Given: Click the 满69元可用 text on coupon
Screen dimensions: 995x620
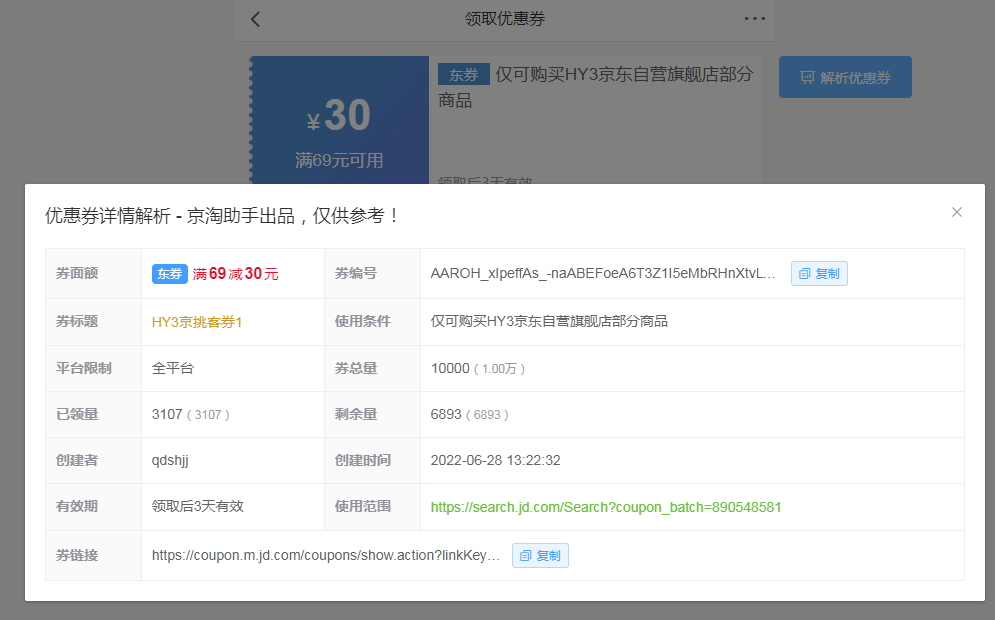Looking at the screenshot, I should pyautogui.click(x=339, y=160).
